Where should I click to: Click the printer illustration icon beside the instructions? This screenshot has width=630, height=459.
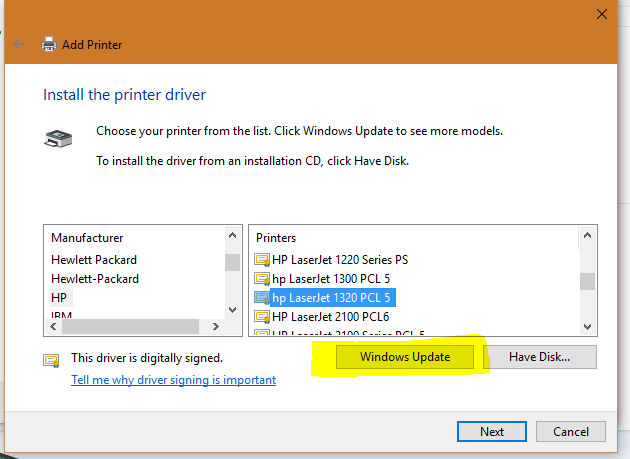[x=58, y=139]
